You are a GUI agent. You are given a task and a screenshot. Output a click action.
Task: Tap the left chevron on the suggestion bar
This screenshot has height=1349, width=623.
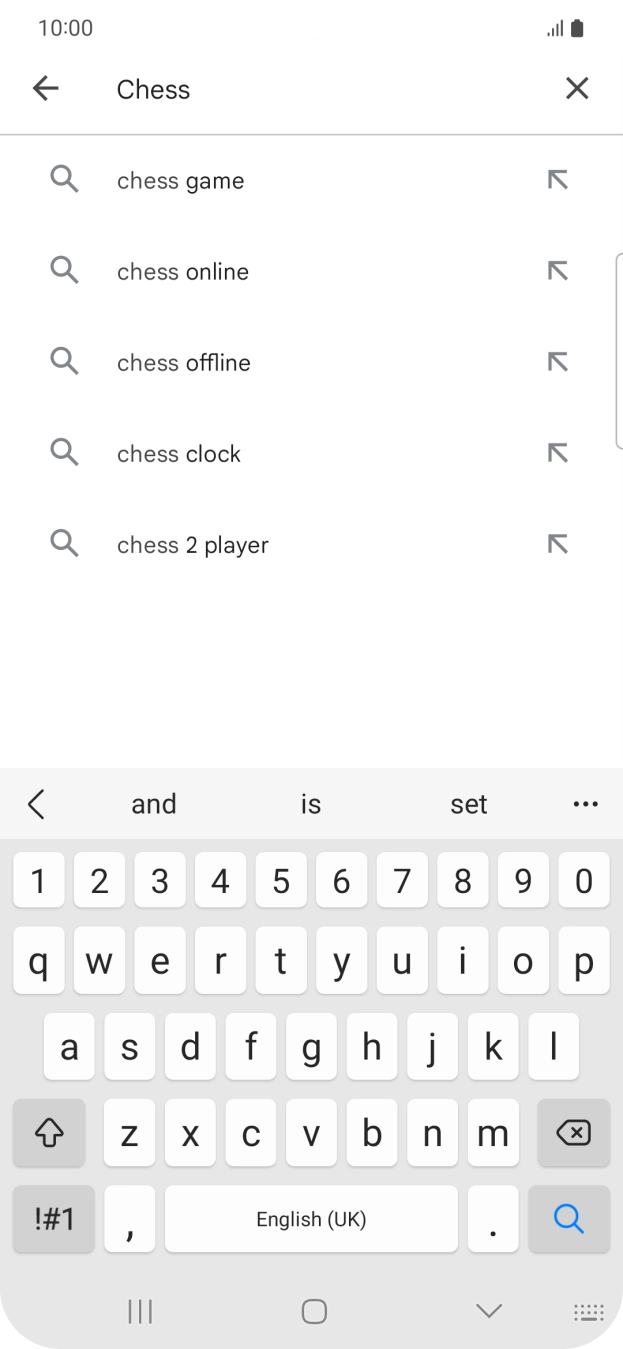pos(37,803)
